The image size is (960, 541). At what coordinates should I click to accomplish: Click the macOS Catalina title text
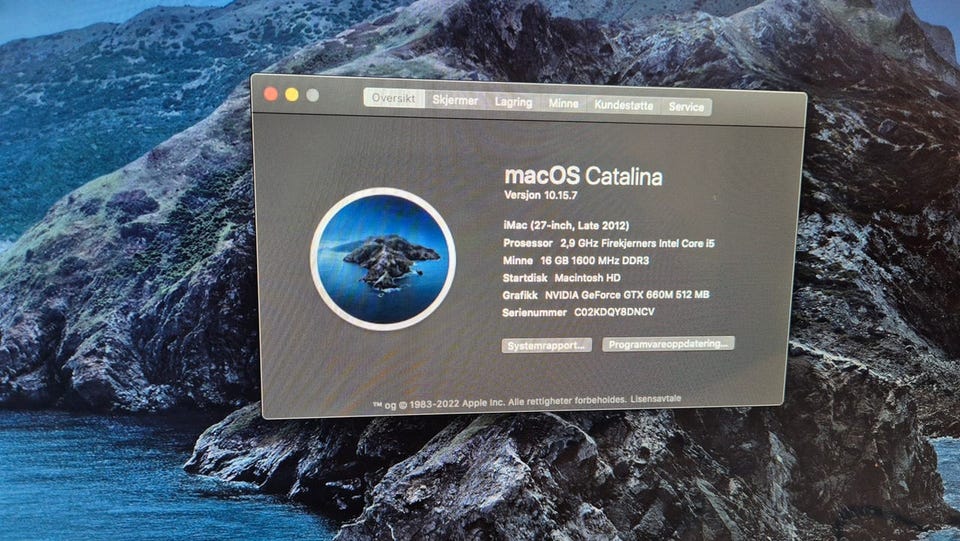(x=583, y=176)
